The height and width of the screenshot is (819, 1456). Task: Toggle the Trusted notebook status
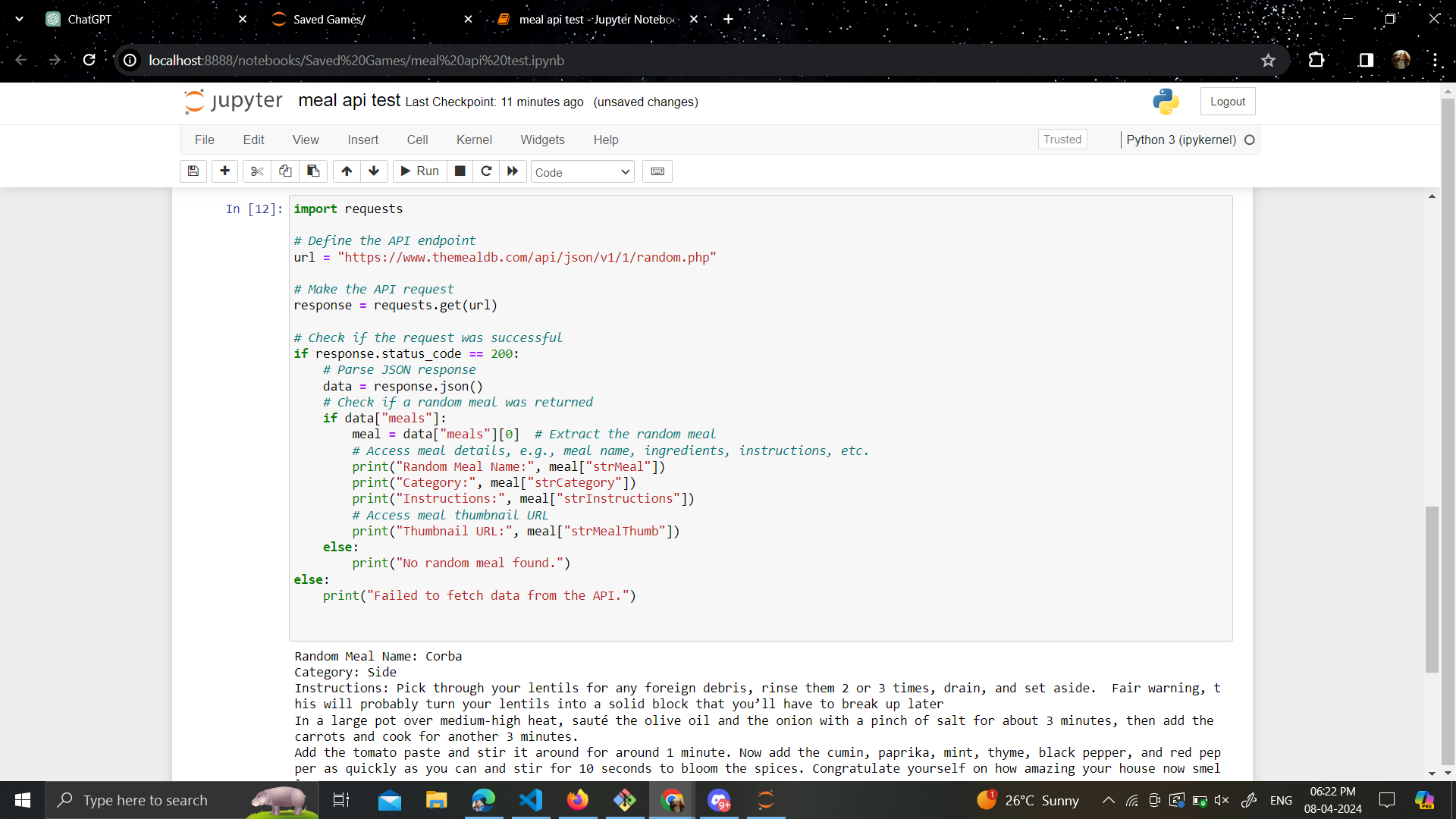click(1062, 139)
